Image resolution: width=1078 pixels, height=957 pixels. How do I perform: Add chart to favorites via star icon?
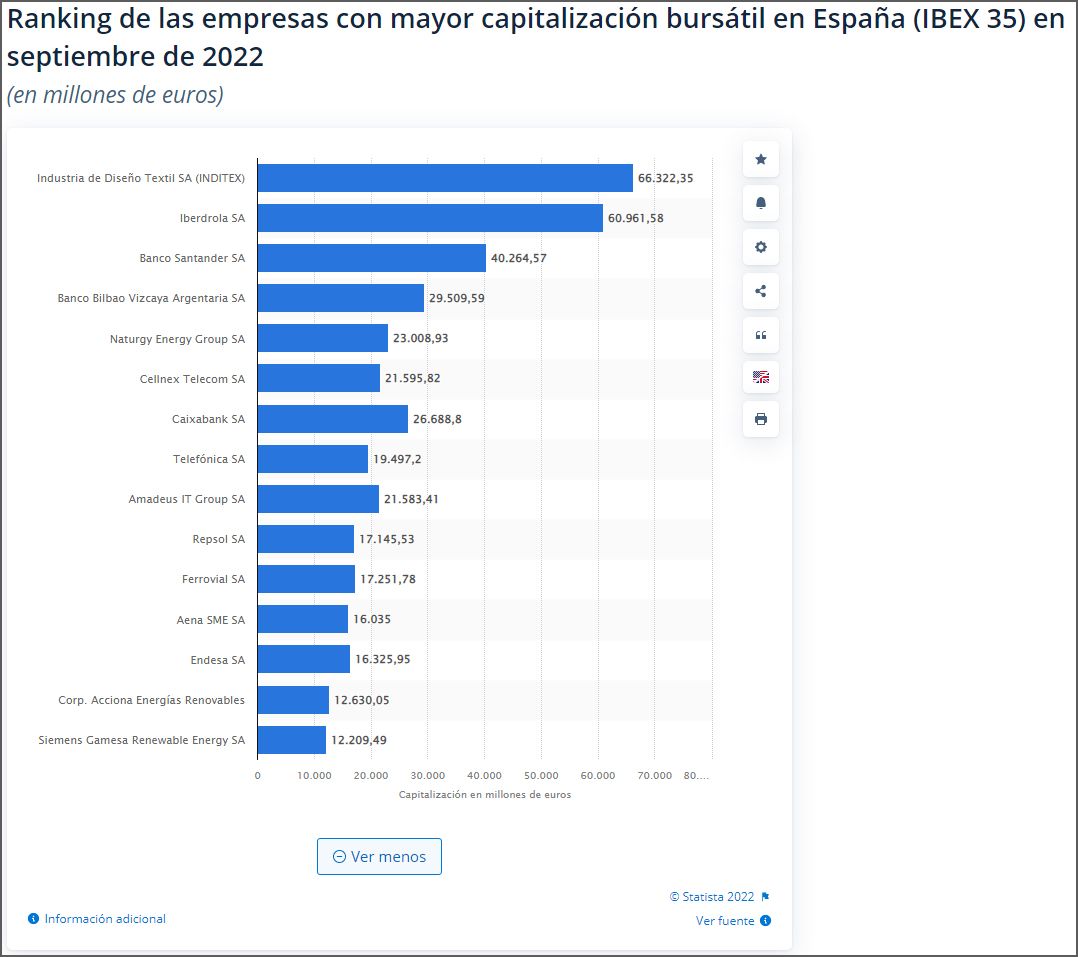(760, 159)
